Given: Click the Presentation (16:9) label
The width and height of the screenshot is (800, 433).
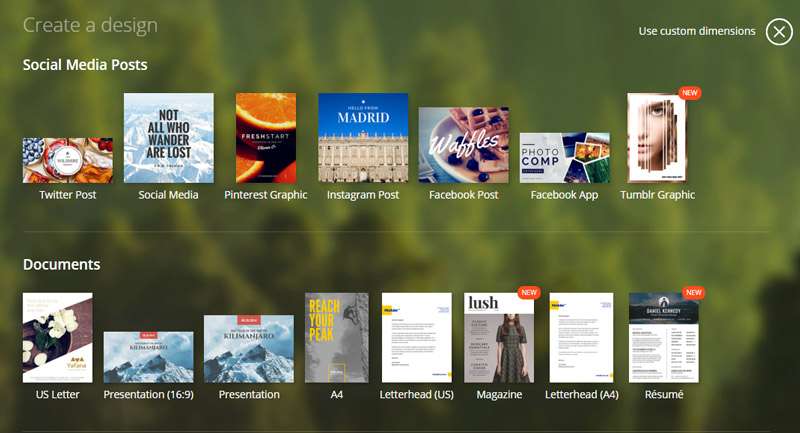Looking at the screenshot, I should pyautogui.click(x=148, y=395).
